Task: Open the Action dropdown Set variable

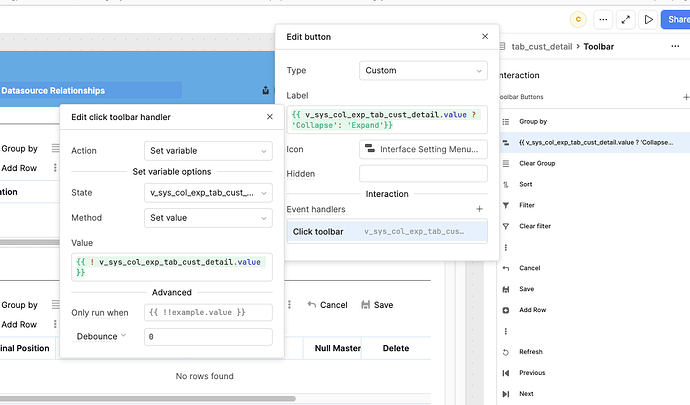Action: [208, 151]
